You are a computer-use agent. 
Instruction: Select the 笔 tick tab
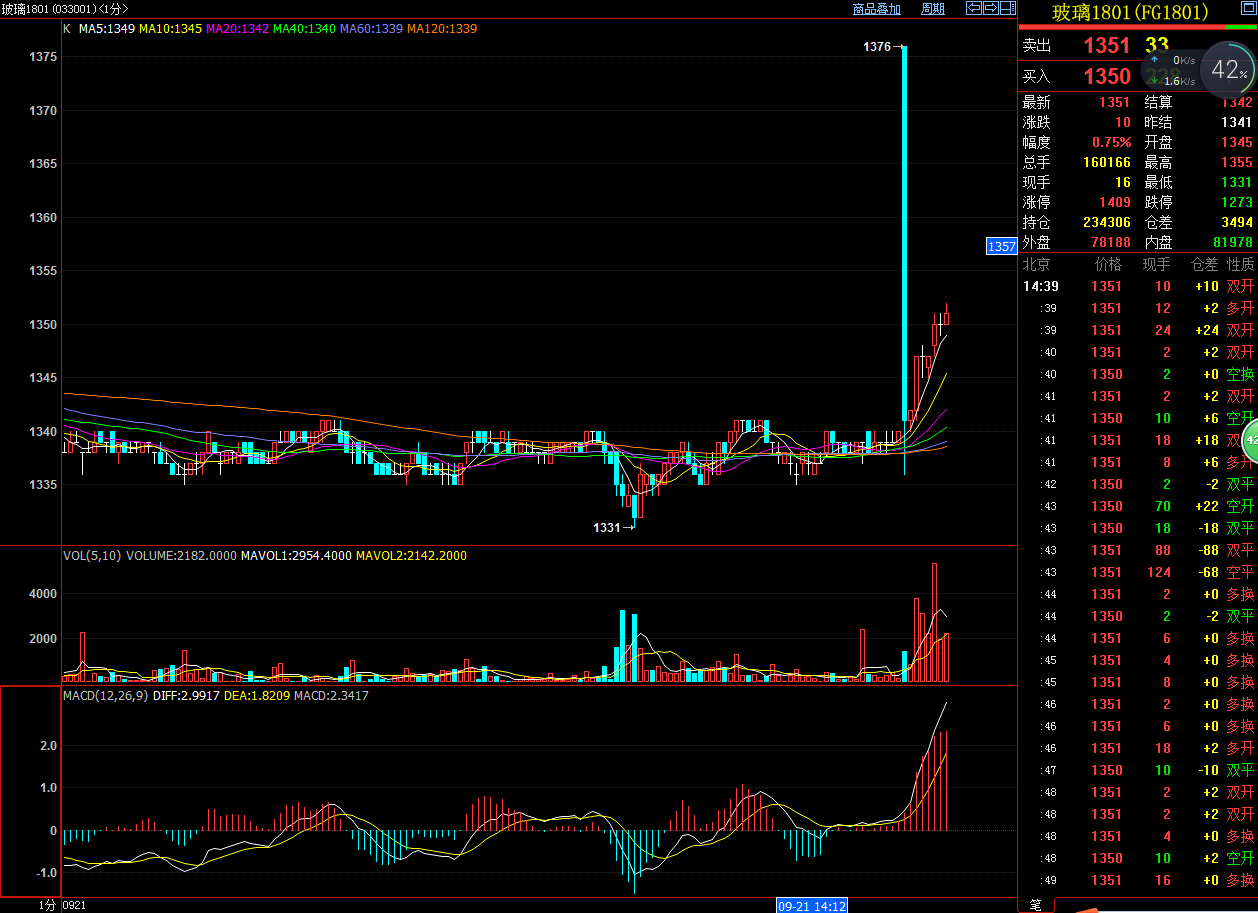pos(1035,904)
